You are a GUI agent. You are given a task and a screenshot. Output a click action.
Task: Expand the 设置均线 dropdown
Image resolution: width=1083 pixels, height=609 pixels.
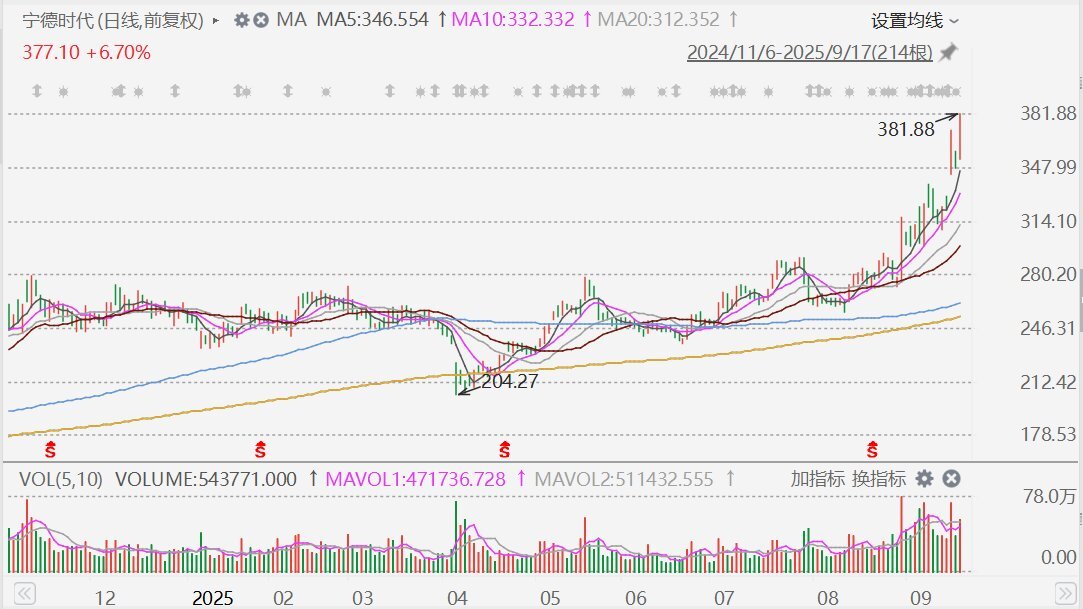tap(914, 20)
